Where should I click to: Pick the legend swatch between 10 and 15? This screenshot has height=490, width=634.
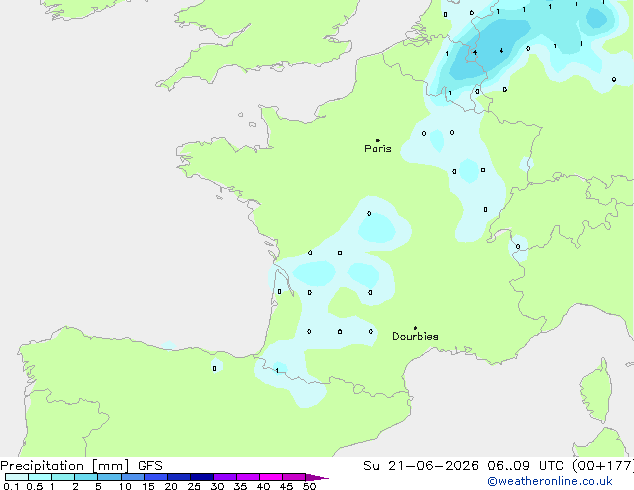[132, 477]
